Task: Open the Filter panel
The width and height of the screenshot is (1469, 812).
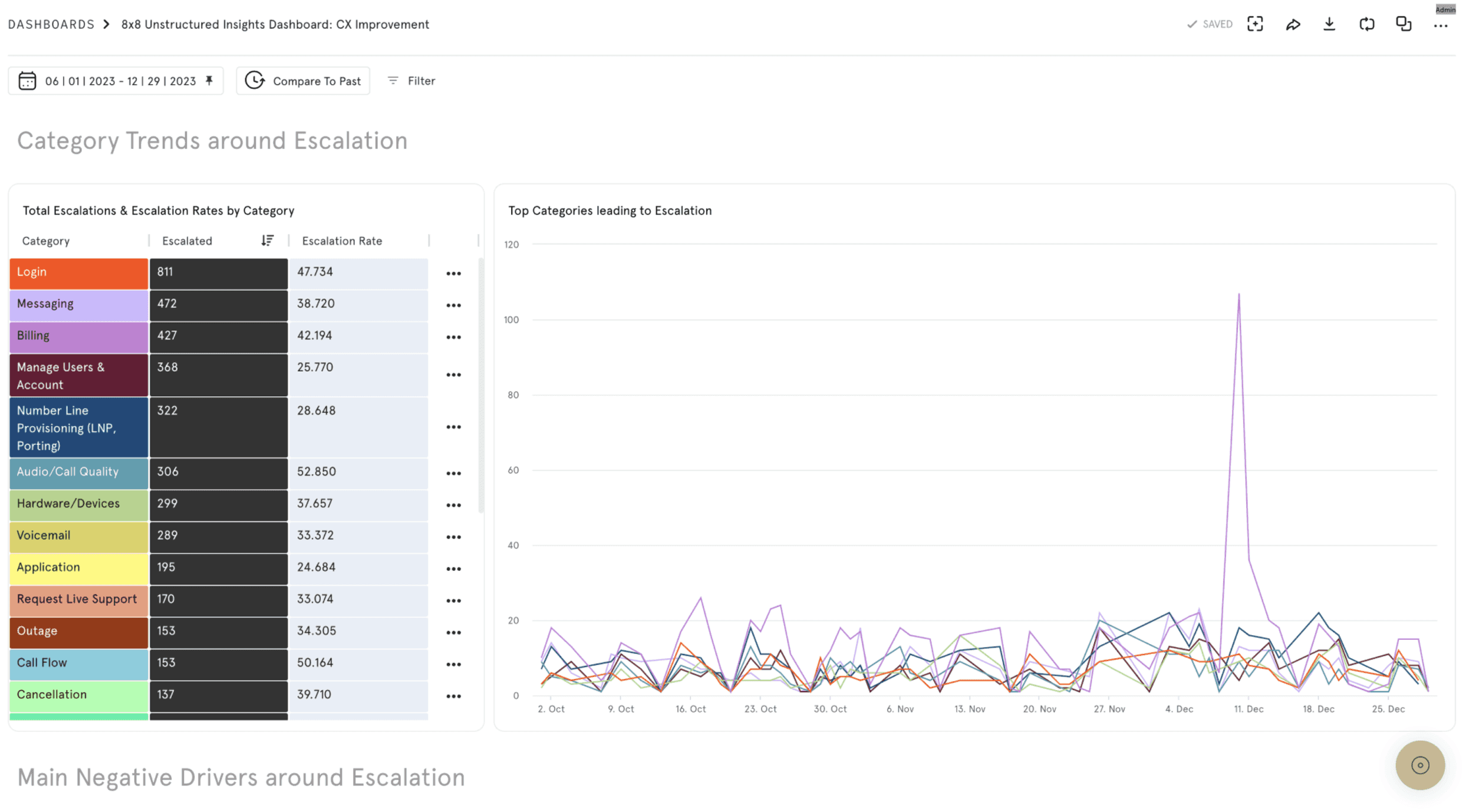Action: pos(411,81)
